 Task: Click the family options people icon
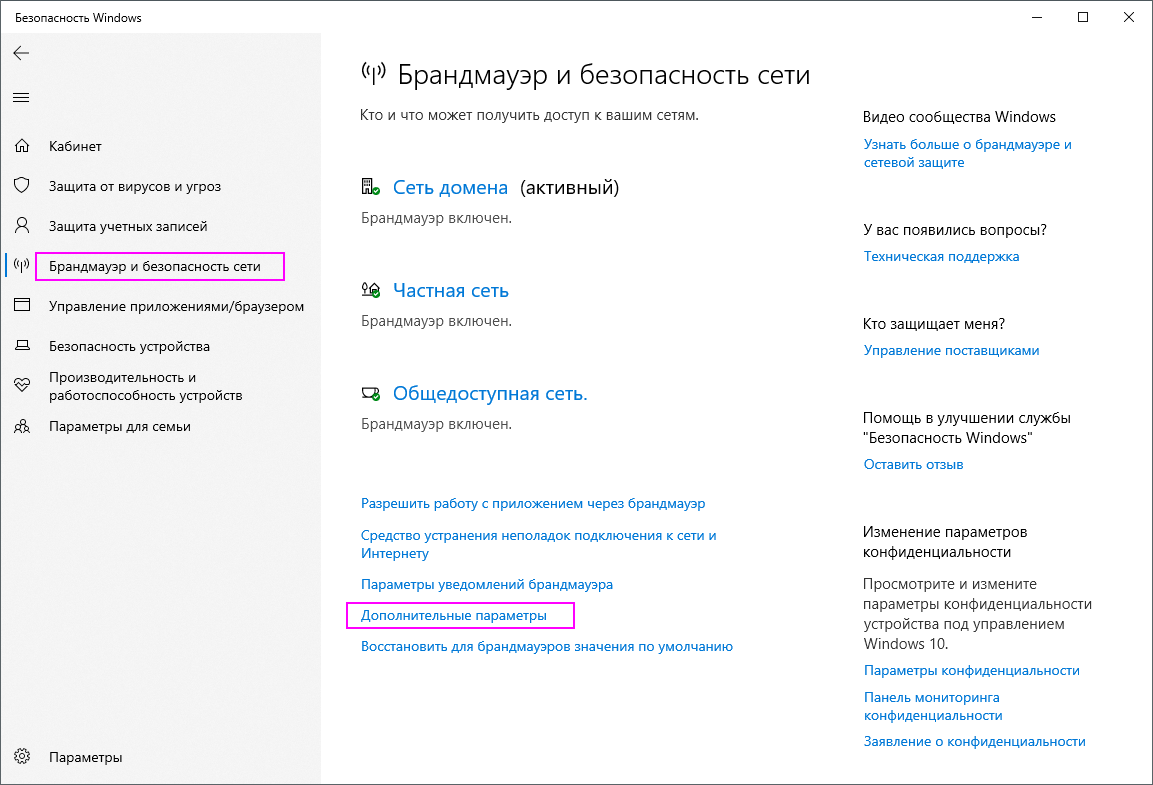22,426
